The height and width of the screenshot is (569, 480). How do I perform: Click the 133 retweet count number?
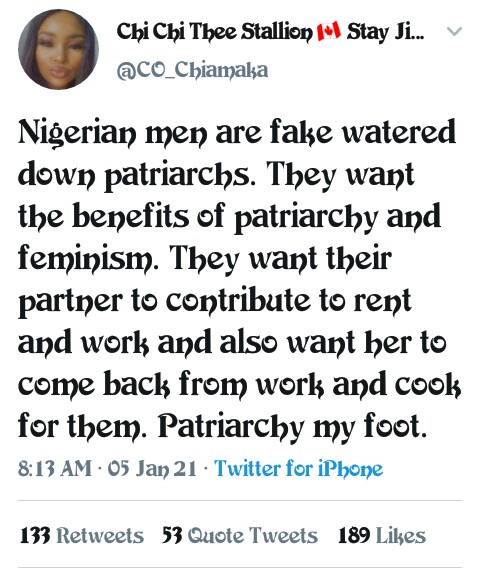click(x=35, y=535)
